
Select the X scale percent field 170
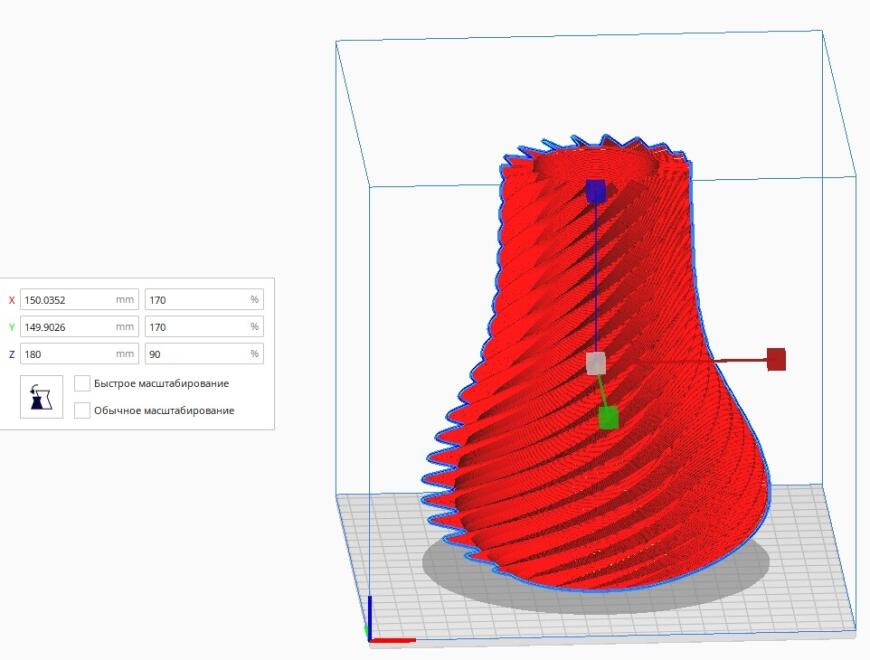(x=204, y=299)
